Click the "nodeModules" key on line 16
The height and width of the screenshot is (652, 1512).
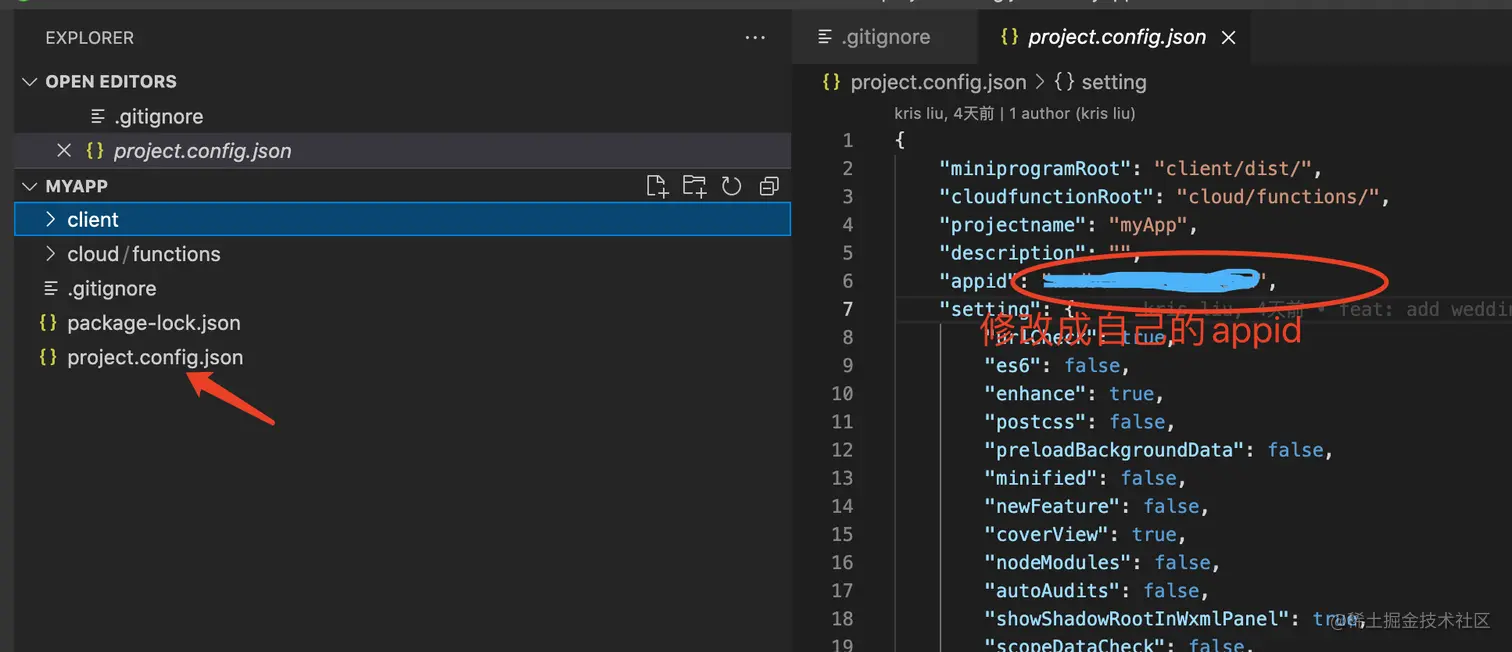pyautogui.click(x=1058, y=562)
